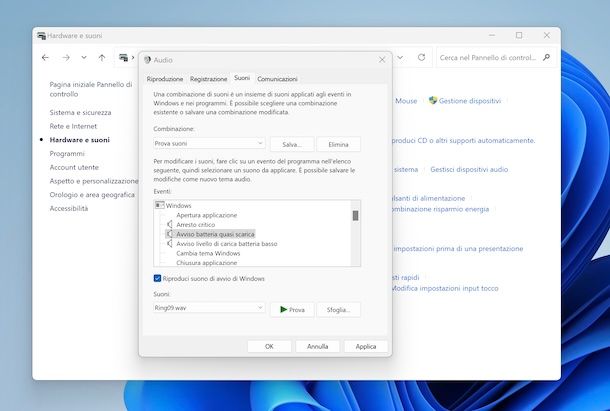Open Gestione dispositivi link

click(x=470, y=101)
